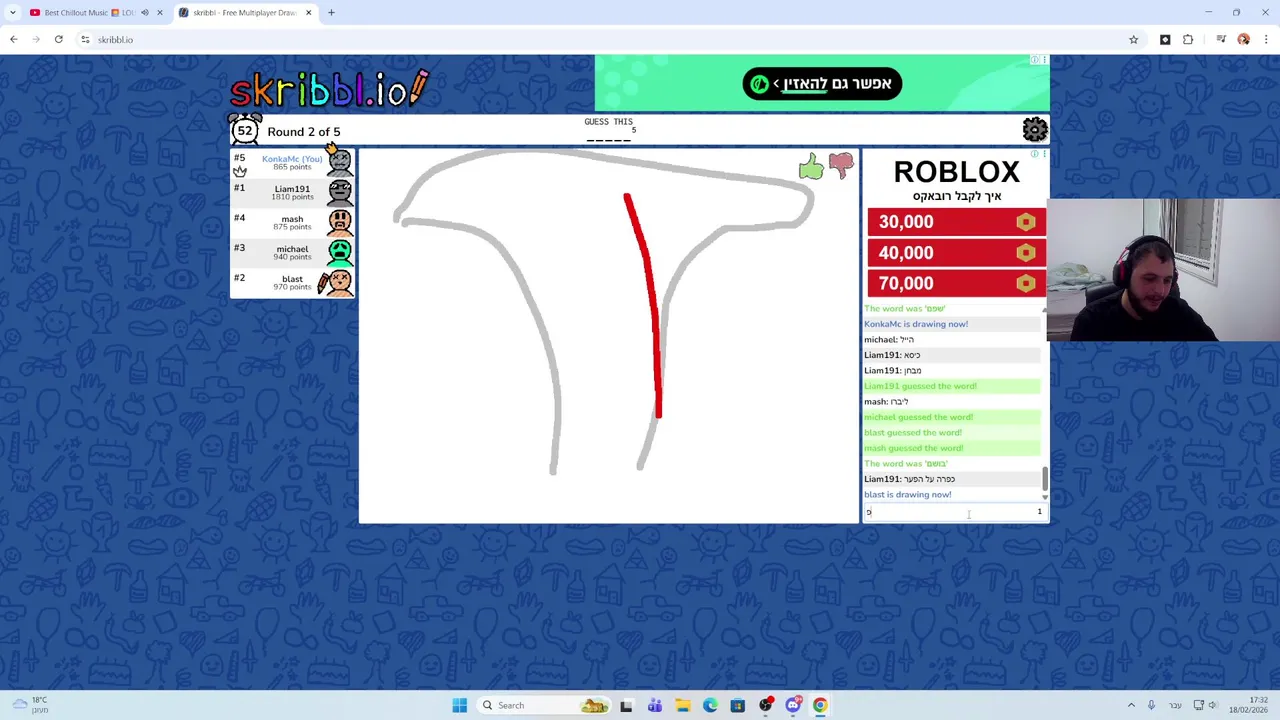
Task: Open File Explorer from taskbar
Action: (x=682, y=705)
